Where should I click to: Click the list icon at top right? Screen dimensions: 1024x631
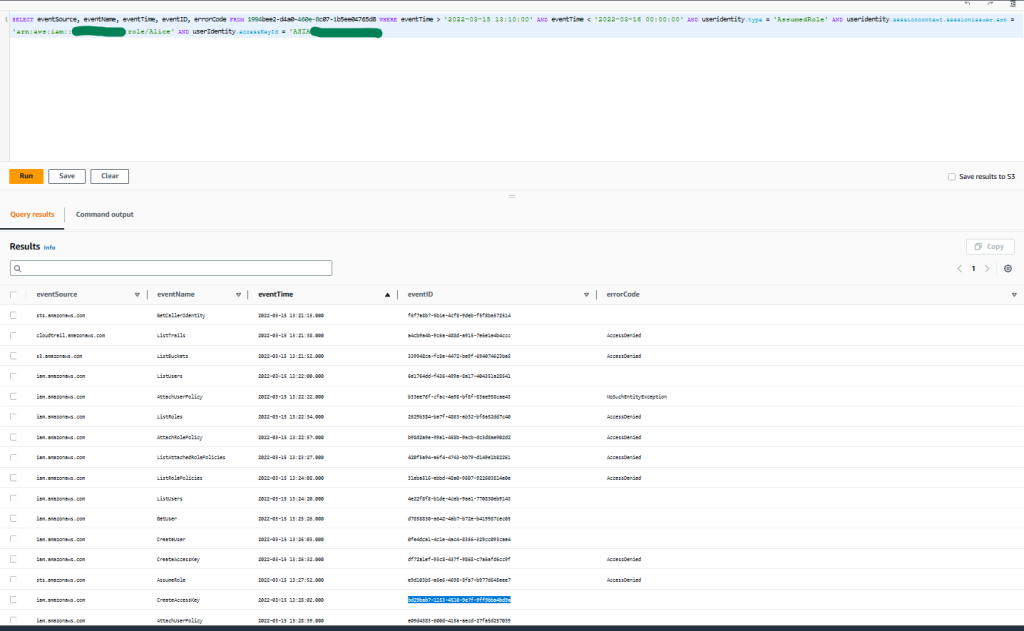click(x=1013, y=4)
